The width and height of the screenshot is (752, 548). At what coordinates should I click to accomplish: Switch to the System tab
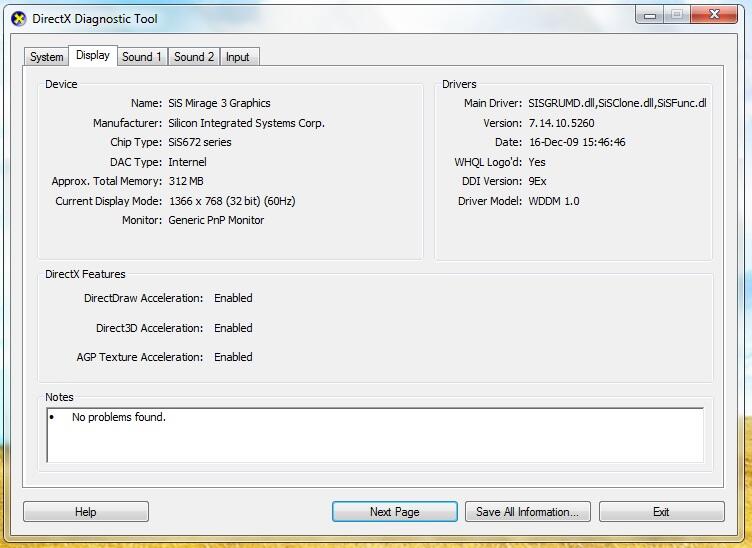click(x=47, y=57)
